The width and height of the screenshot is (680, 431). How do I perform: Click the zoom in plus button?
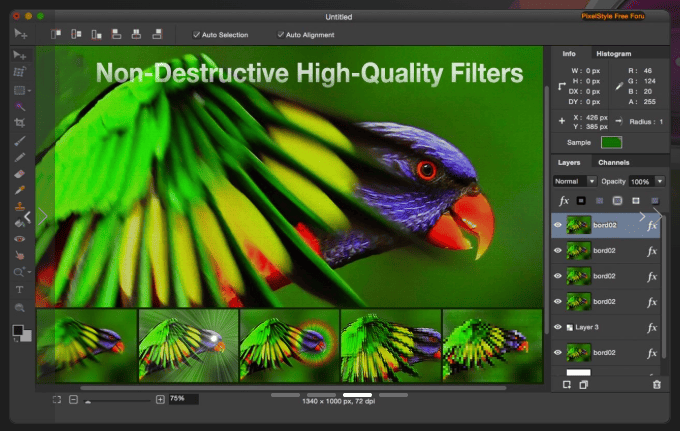(x=160, y=399)
